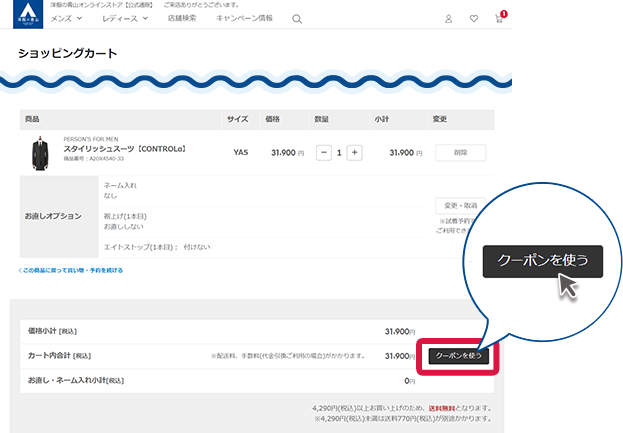
Task: Open 店舗検索 in the navigation
Action: pyautogui.click(x=182, y=19)
